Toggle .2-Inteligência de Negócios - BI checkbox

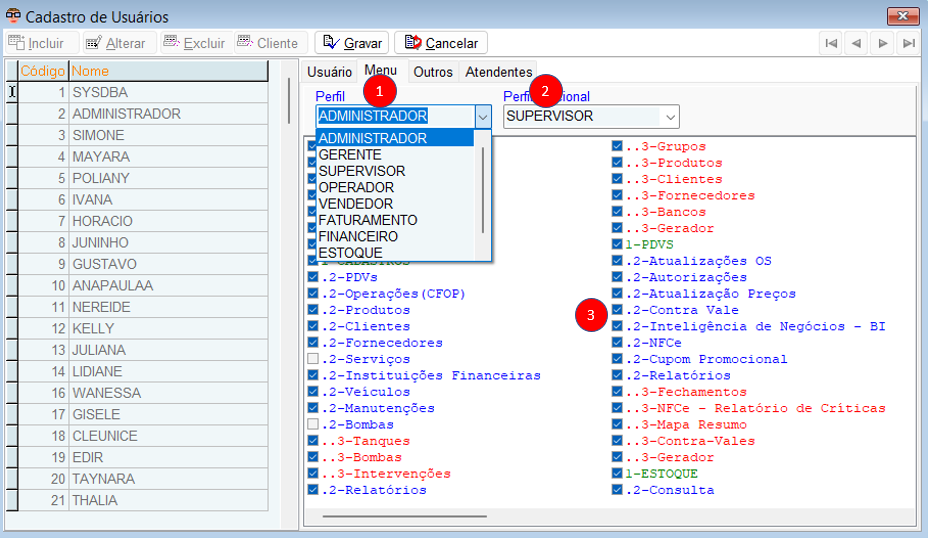(617, 326)
